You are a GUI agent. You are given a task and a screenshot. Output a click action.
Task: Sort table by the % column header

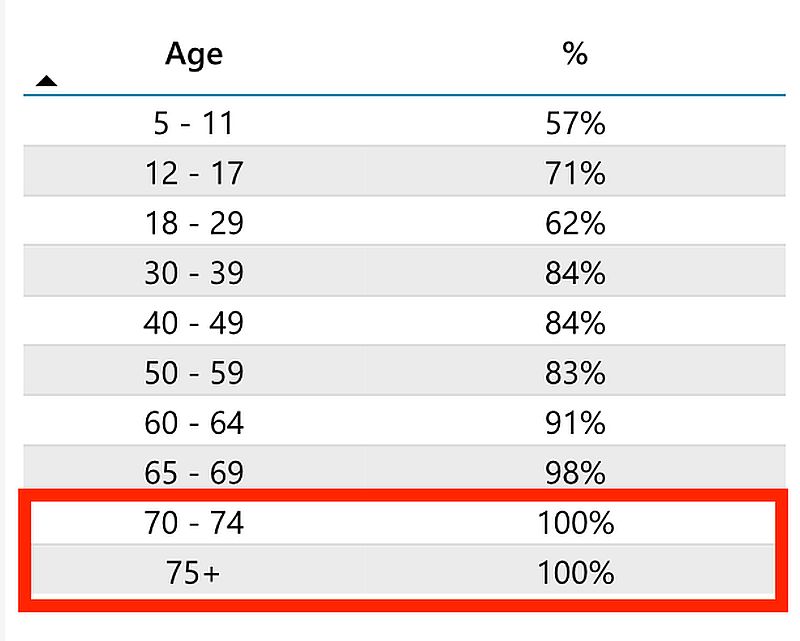tap(575, 54)
